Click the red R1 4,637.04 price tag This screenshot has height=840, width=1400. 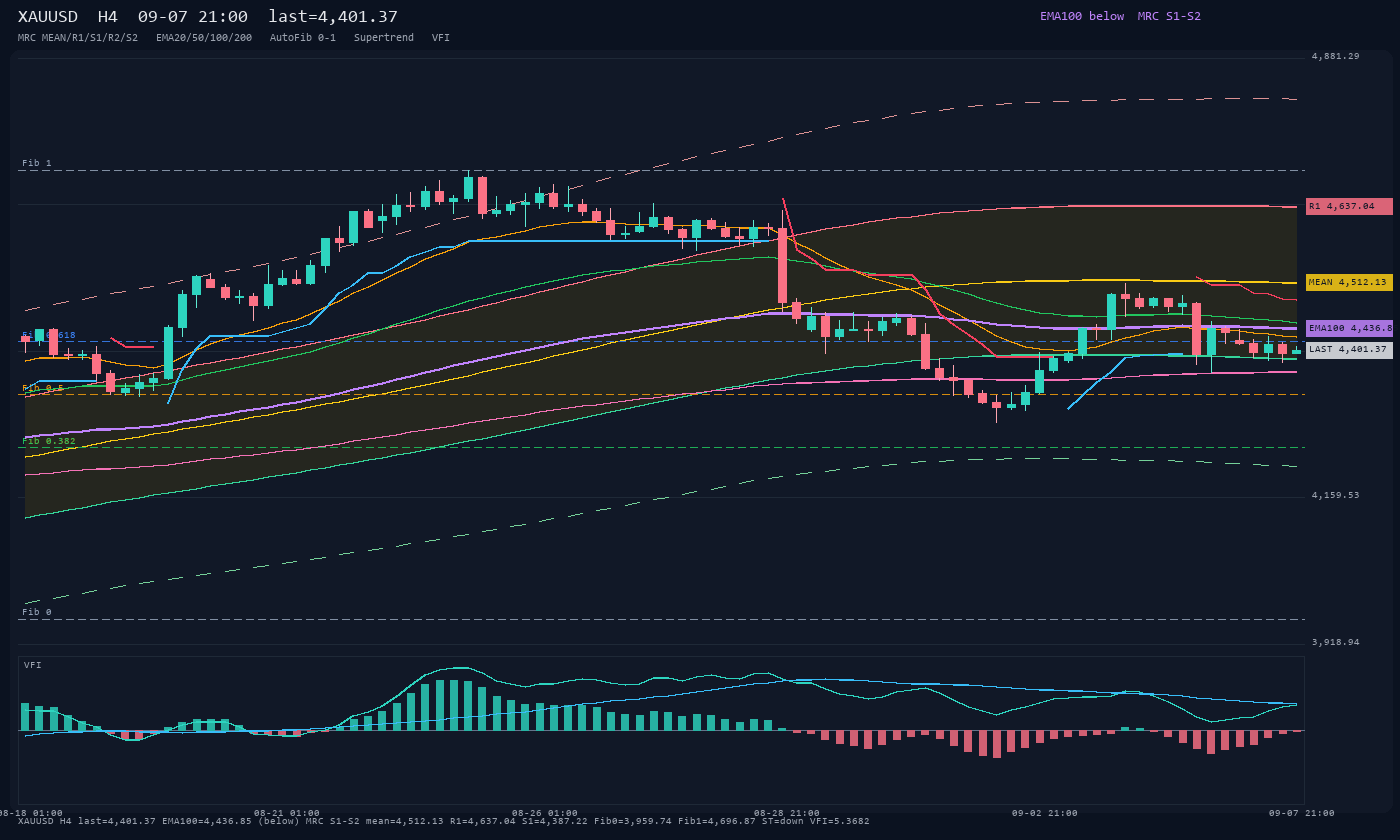tap(1349, 206)
